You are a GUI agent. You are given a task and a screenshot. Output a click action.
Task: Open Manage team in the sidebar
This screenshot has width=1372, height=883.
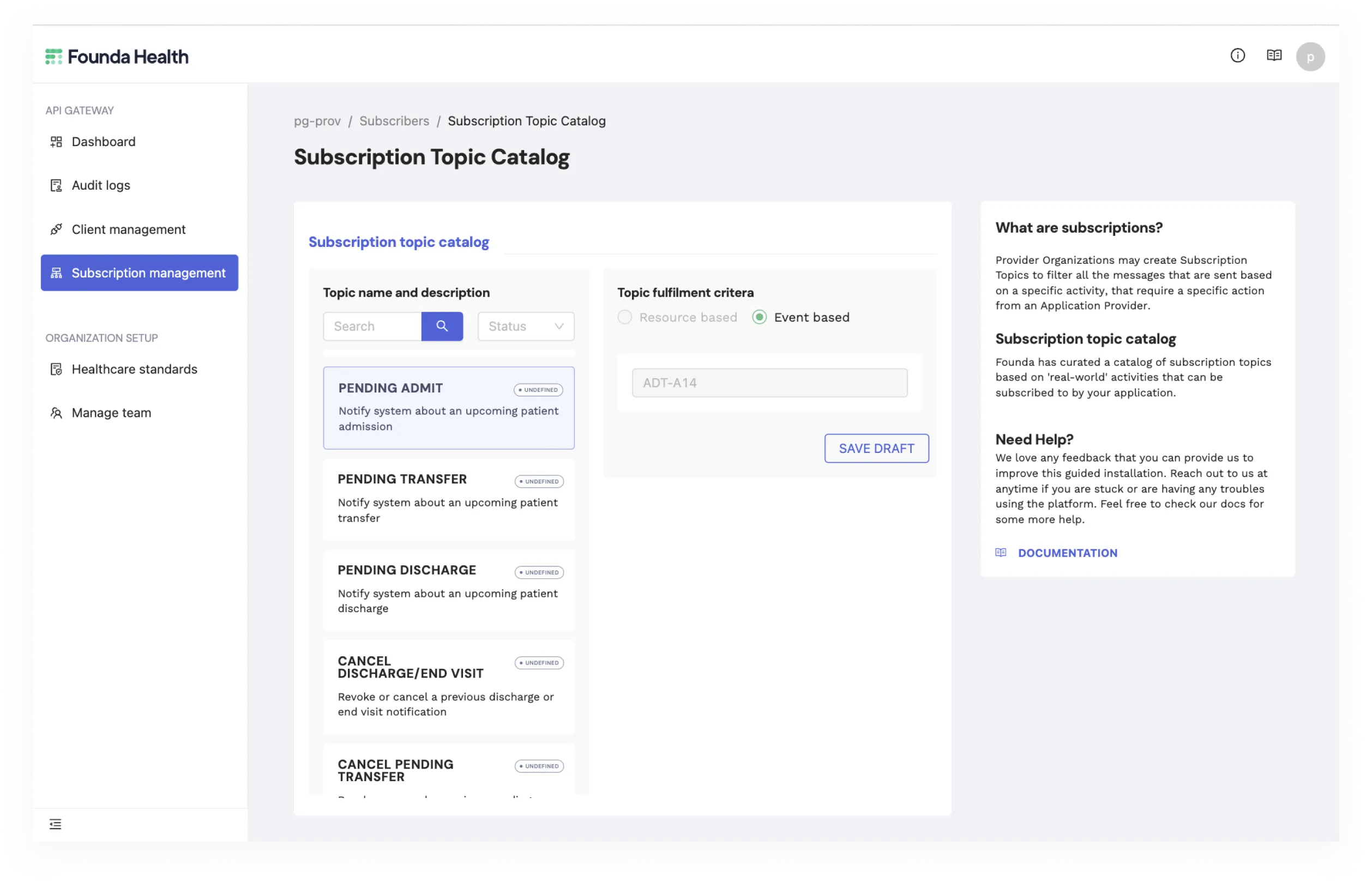pos(140,413)
